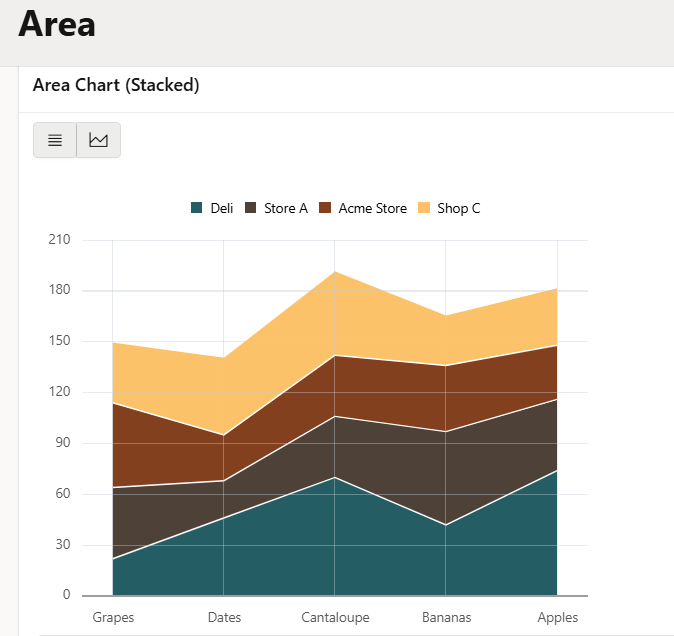Click the Cantaloupe x-axis label
674x636 pixels.
(335, 618)
